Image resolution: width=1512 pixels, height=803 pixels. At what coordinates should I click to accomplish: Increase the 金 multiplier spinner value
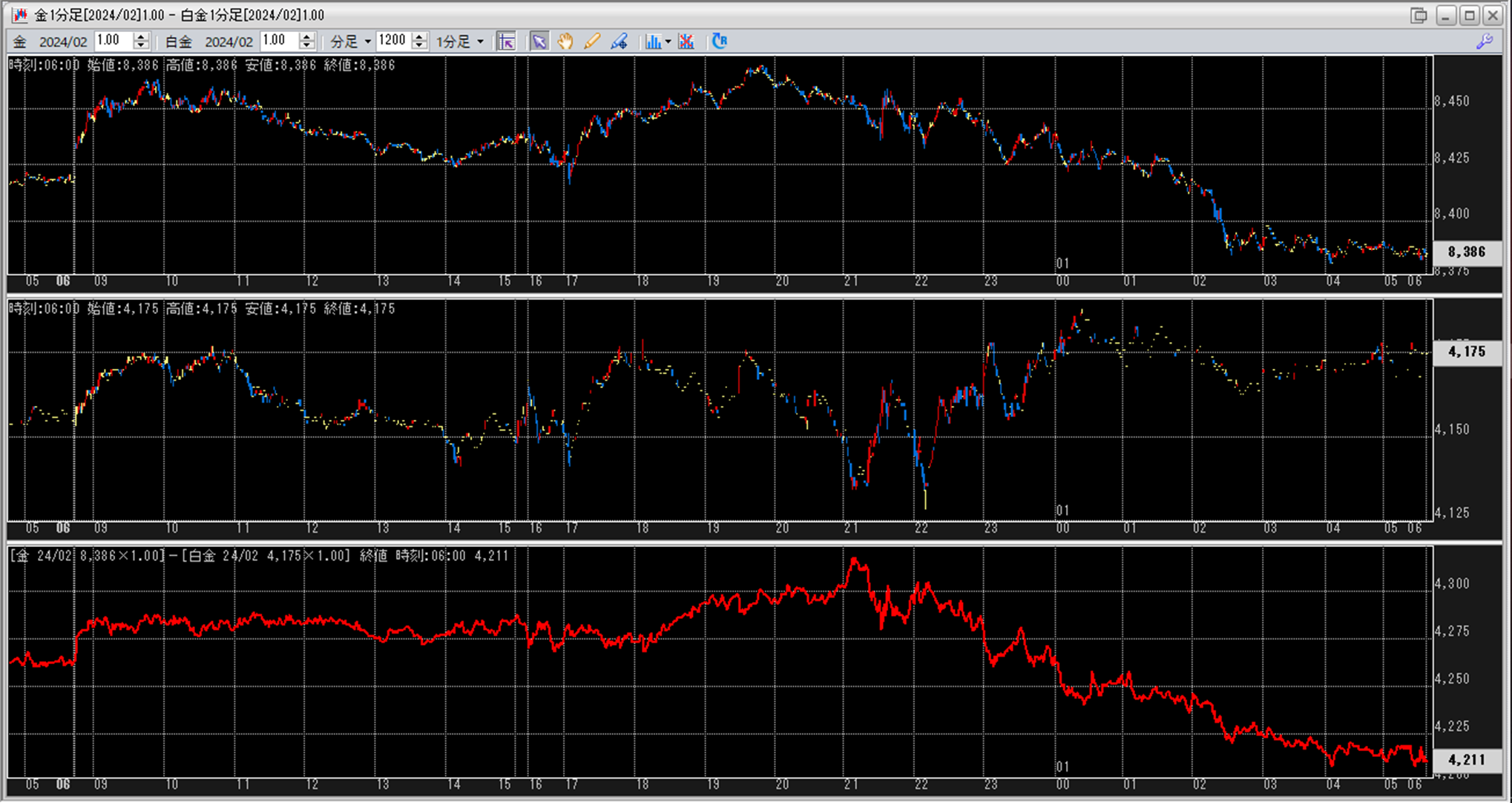(141, 37)
